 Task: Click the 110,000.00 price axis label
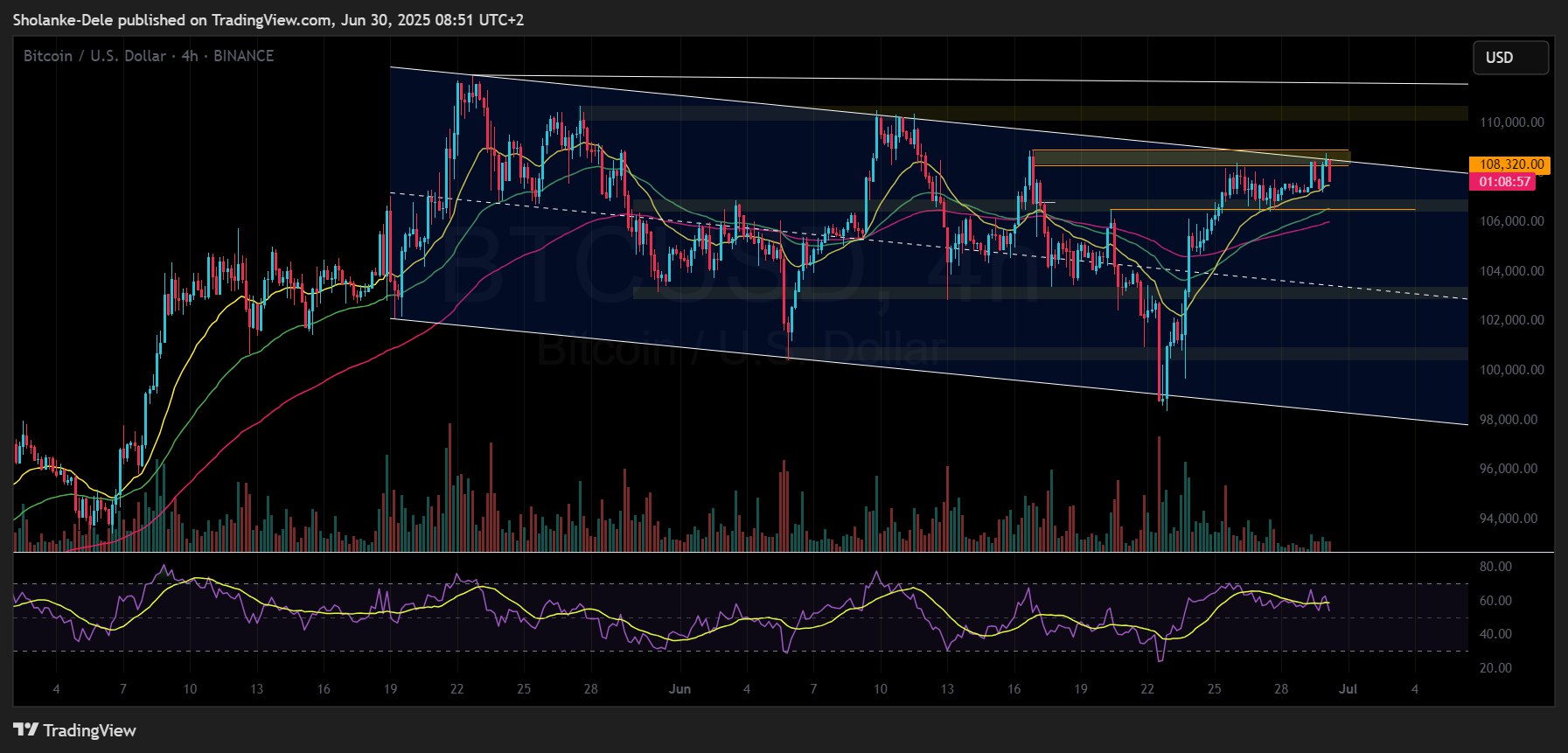click(x=1512, y=122)
